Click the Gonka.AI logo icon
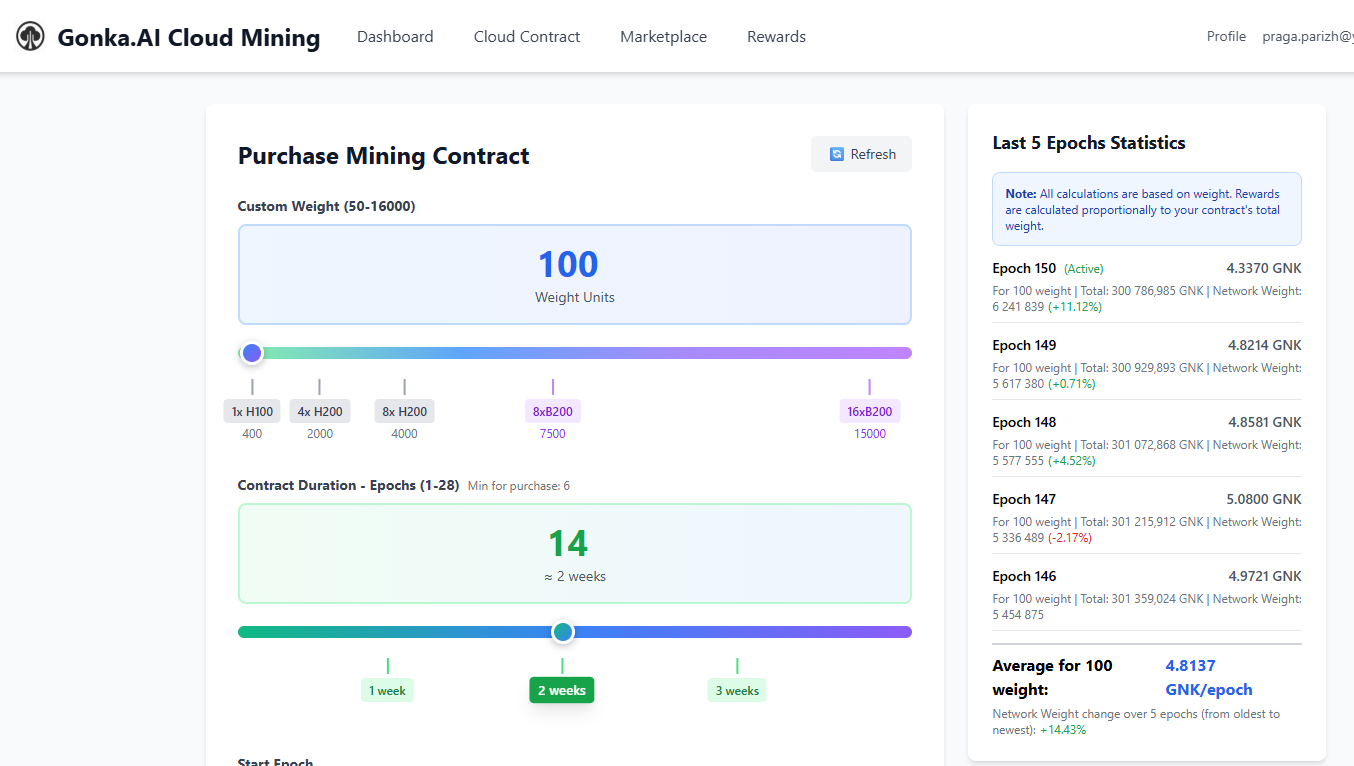1354x766 pixels. tap(30, 37)
